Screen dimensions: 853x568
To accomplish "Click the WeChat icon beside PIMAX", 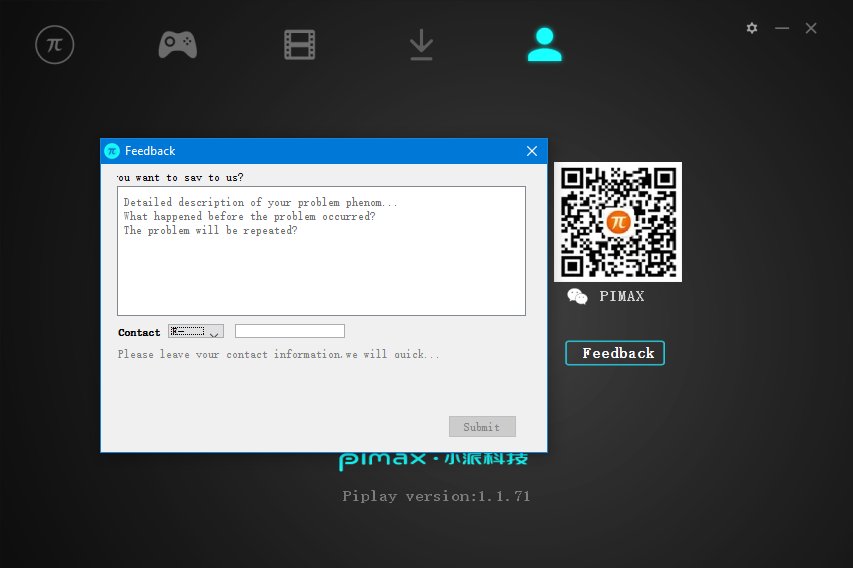I will coord(577,296).
